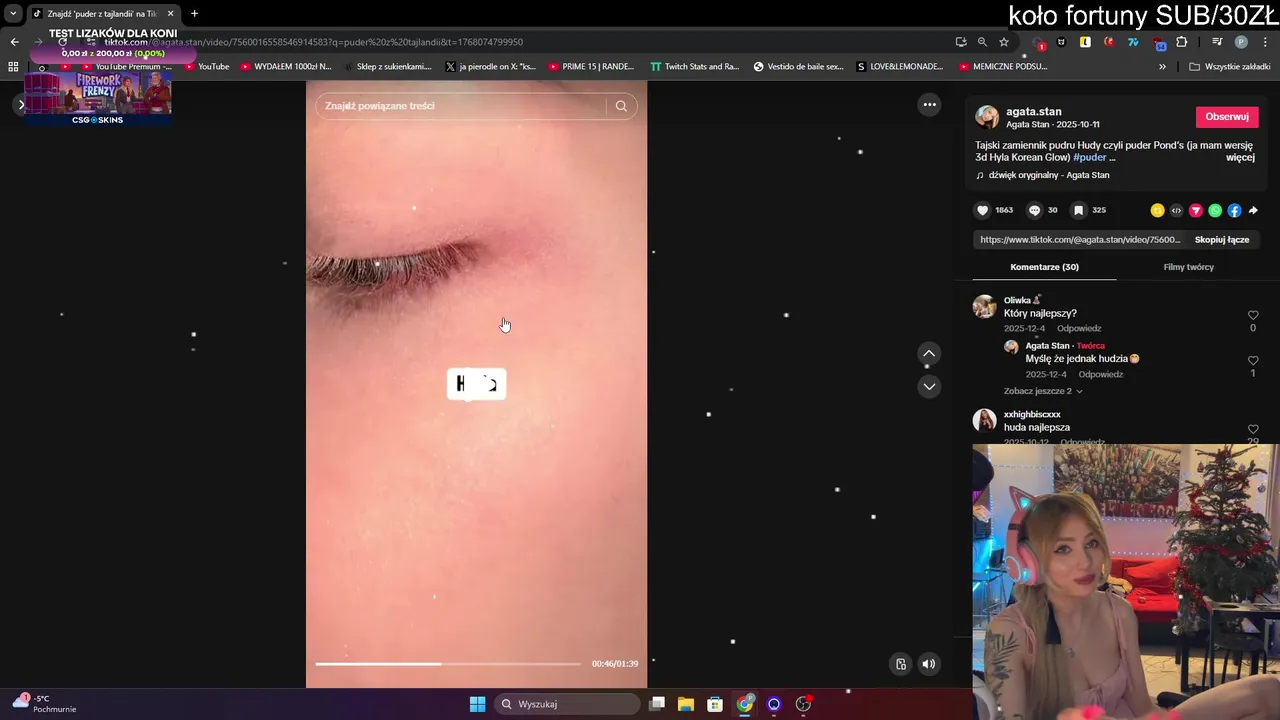Open comments via the speech bubble icon
Viewport: 1280px width, 720px height.
(1035, 210)
